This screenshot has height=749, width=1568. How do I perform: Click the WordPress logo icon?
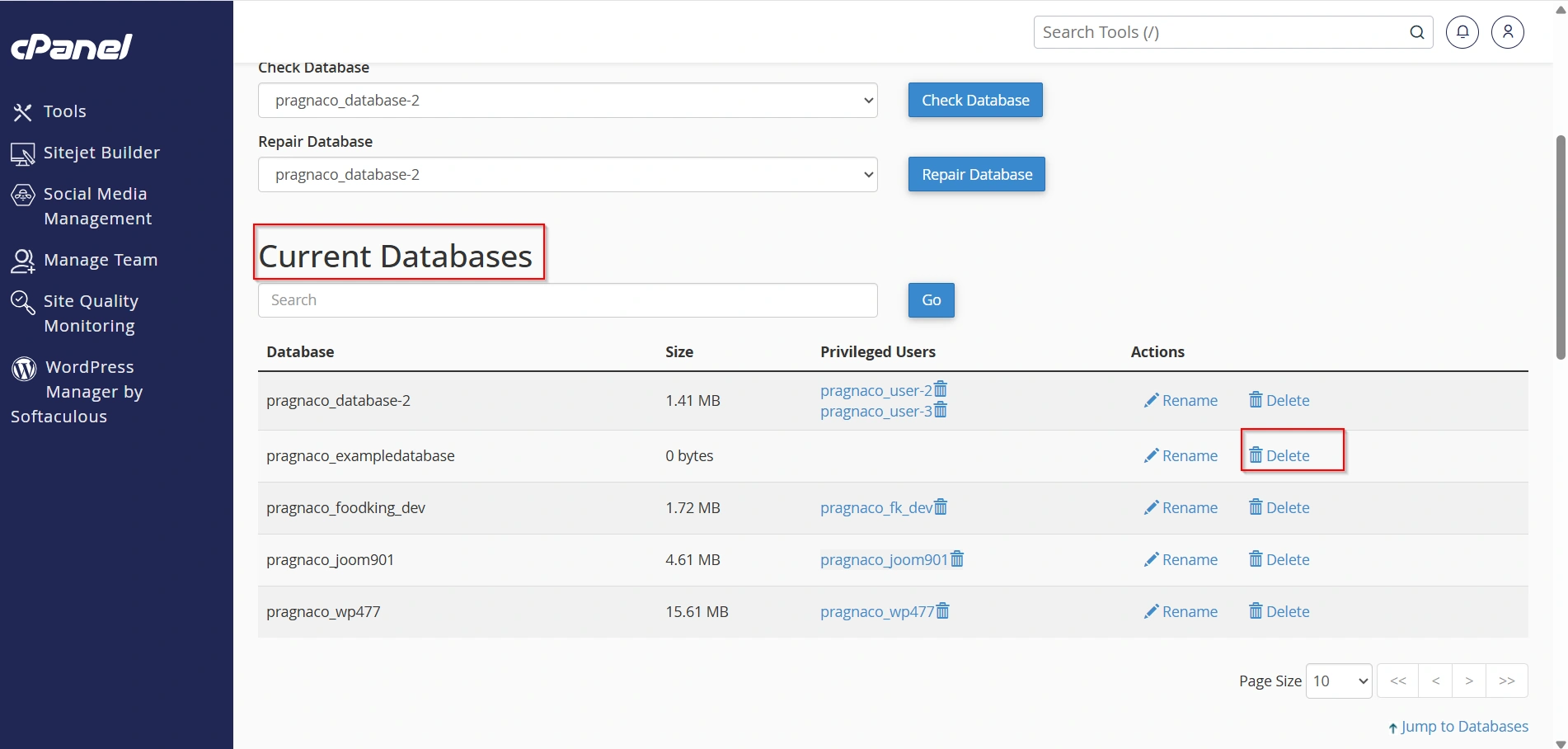point(24,368)
